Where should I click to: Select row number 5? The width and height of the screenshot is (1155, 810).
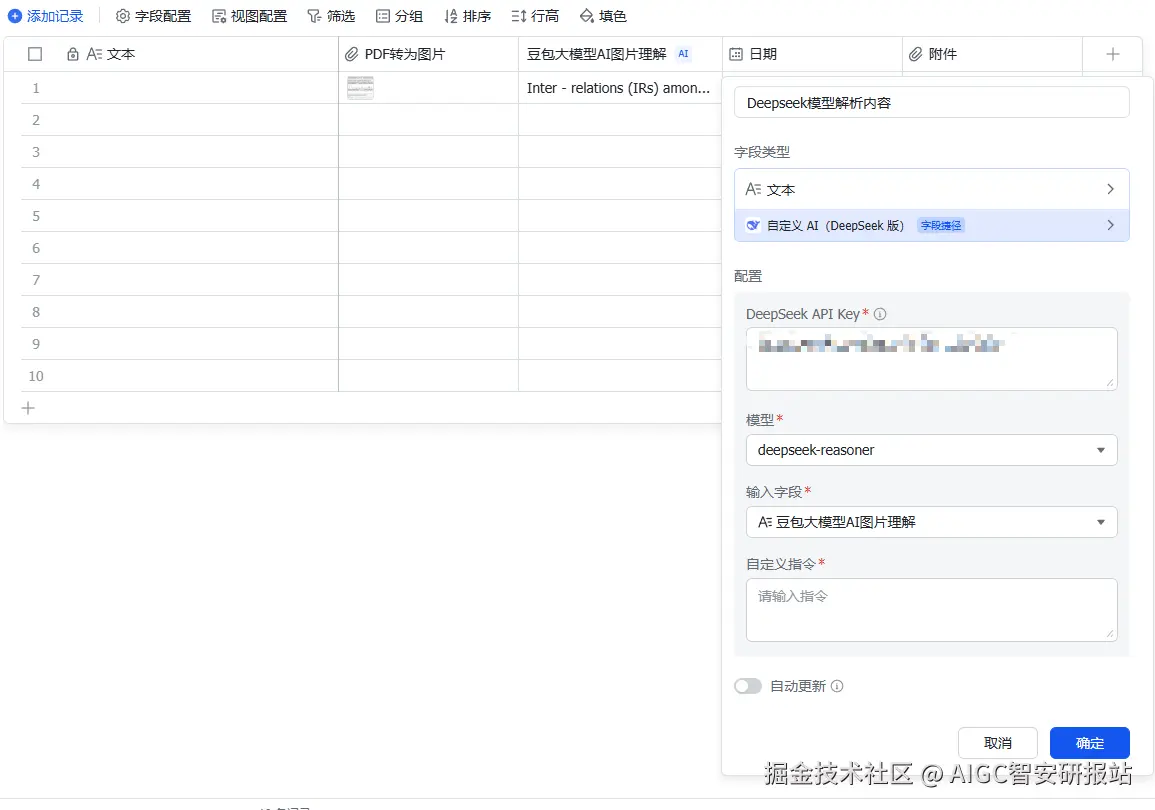pos(35,216)
